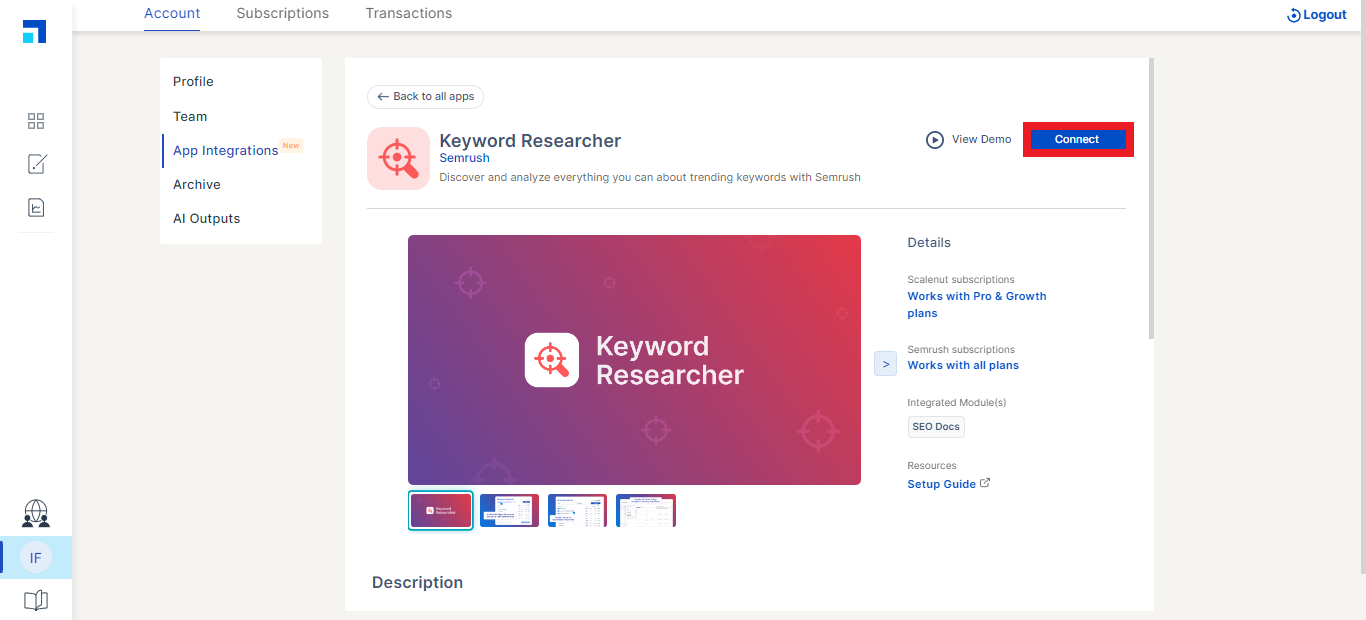
Task: Click the View Demo play icon
Action: 935,140
